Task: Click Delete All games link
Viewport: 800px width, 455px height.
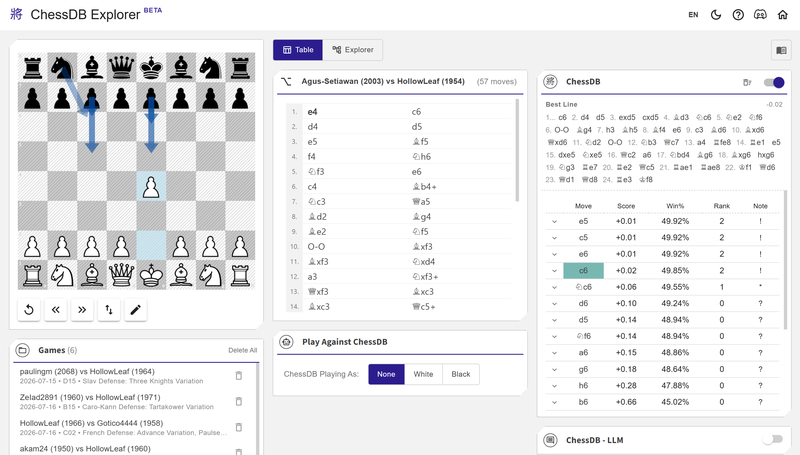Action: 242,350
